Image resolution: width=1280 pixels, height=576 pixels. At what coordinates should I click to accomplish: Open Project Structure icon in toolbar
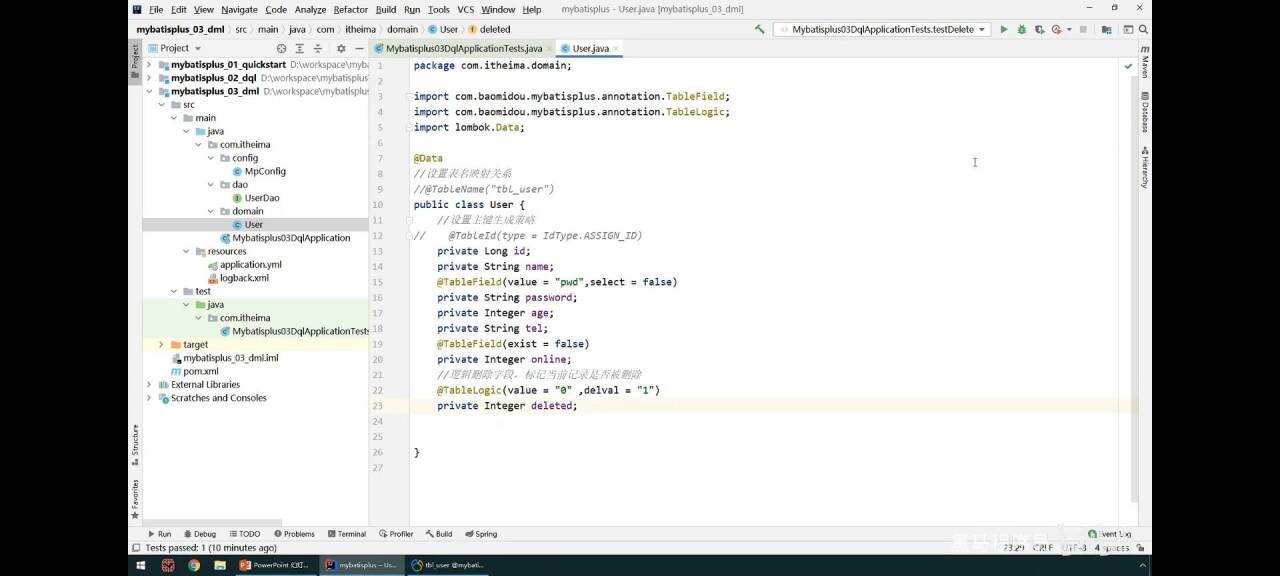click(x=1107, y=29)
